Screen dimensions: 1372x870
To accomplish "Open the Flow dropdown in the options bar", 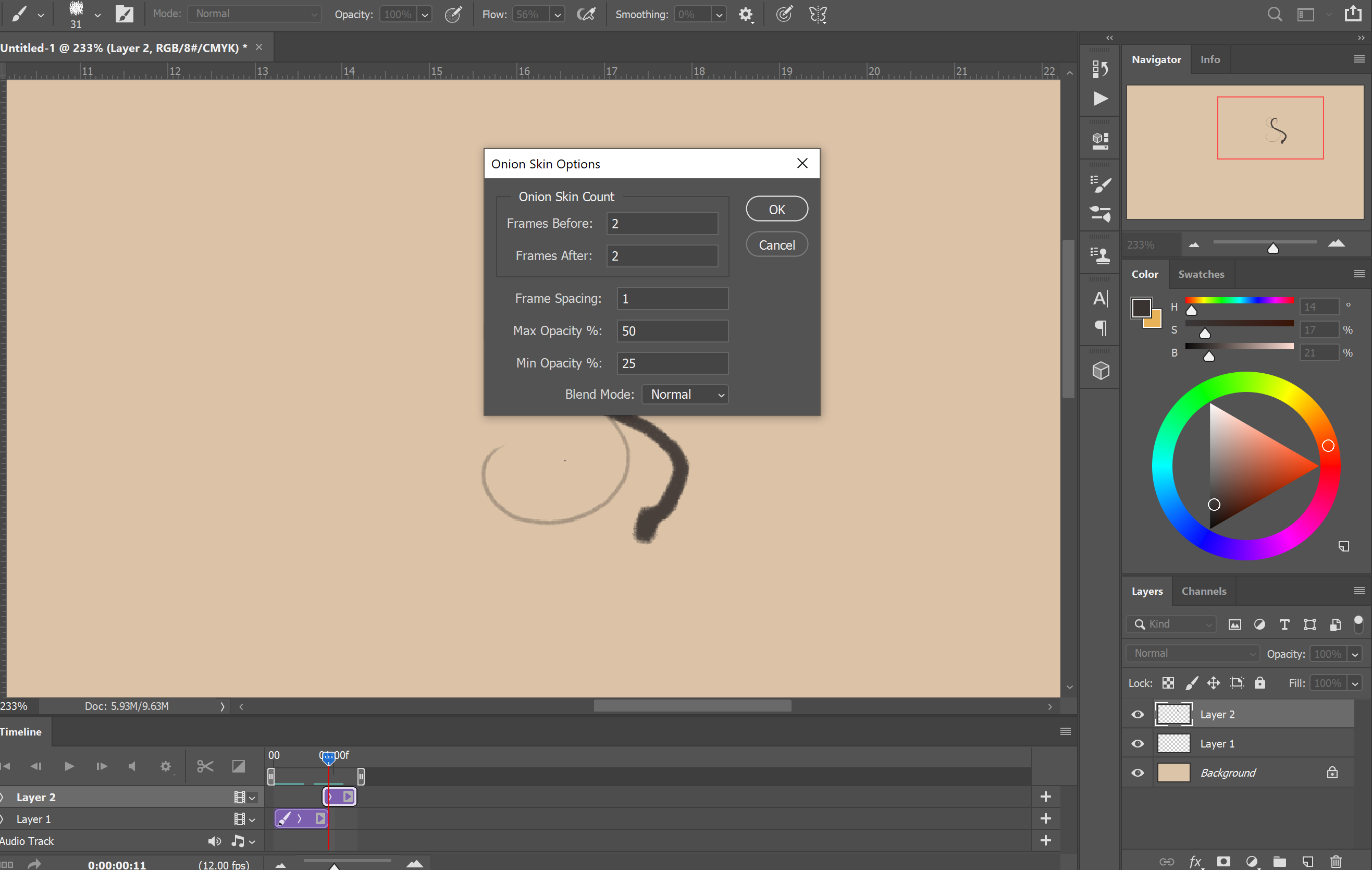I will 557,14.
